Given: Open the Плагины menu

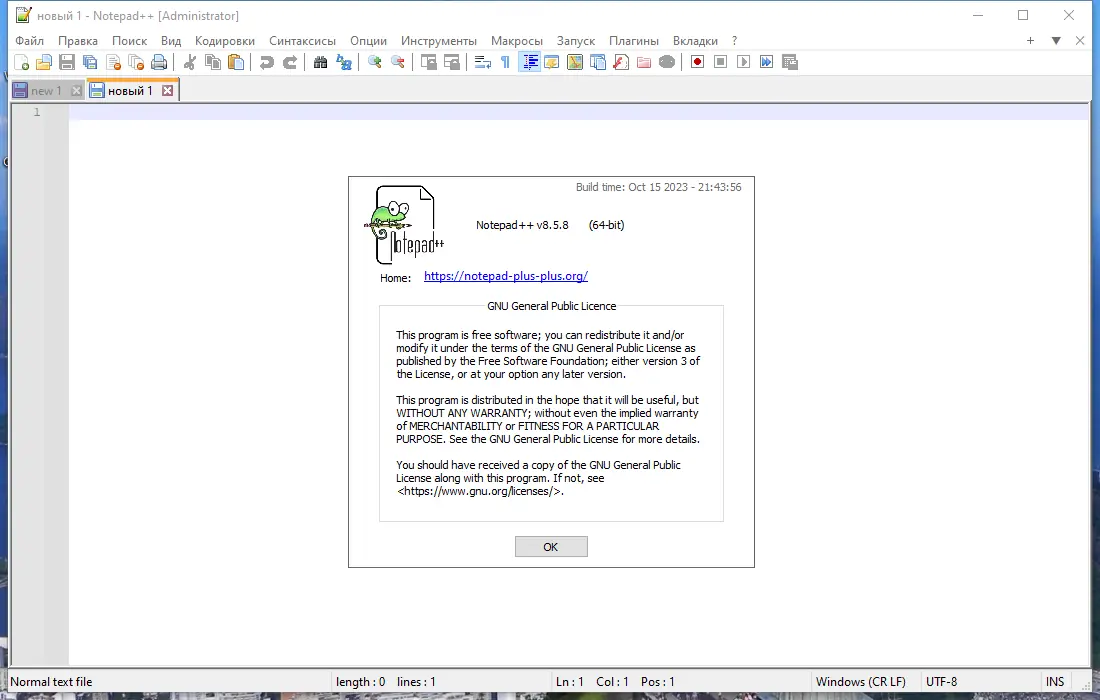Looking at the screenshot, I should tap(634, 41).
